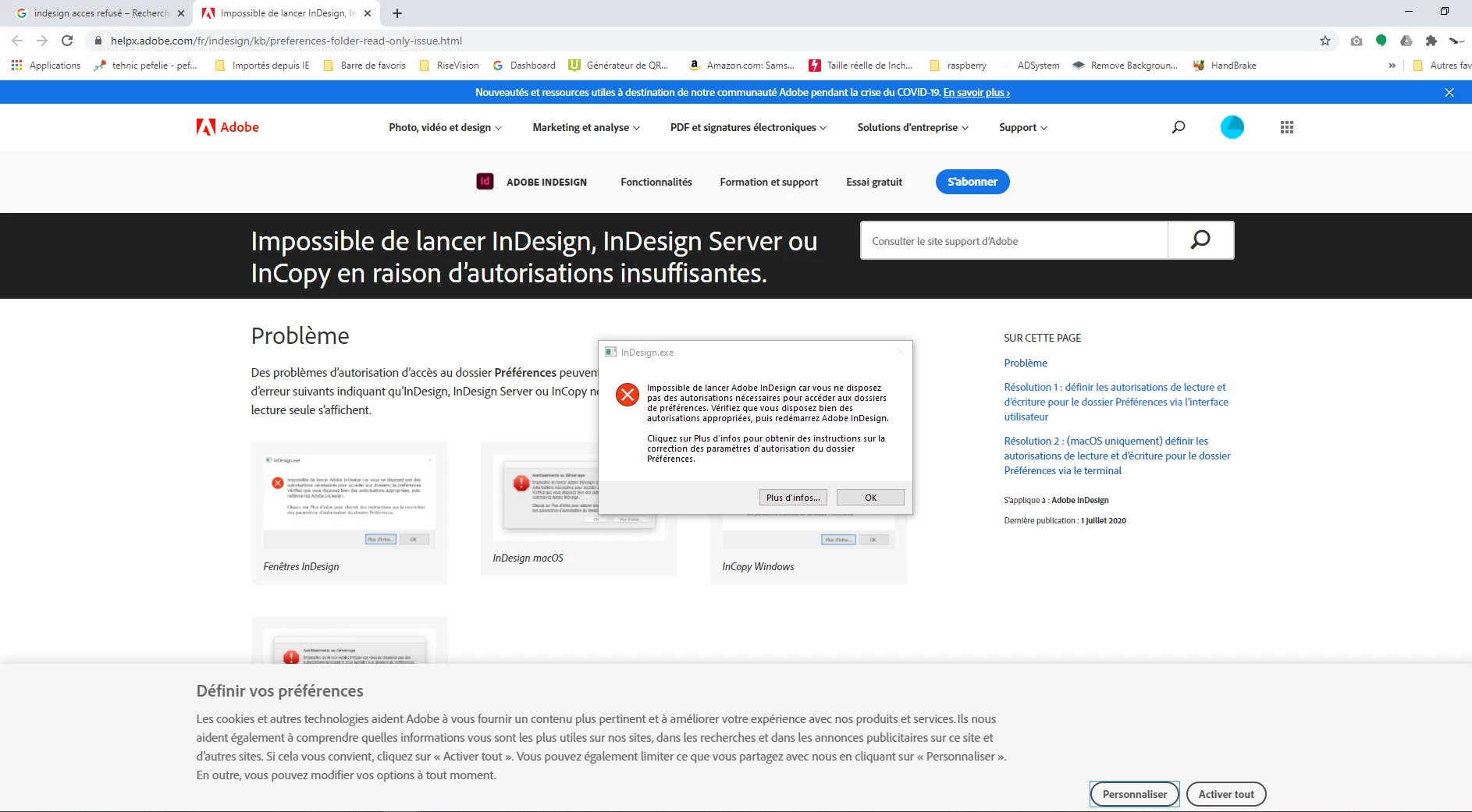Show the hidden bookmarks overflow chevron

pos(1392,66)
